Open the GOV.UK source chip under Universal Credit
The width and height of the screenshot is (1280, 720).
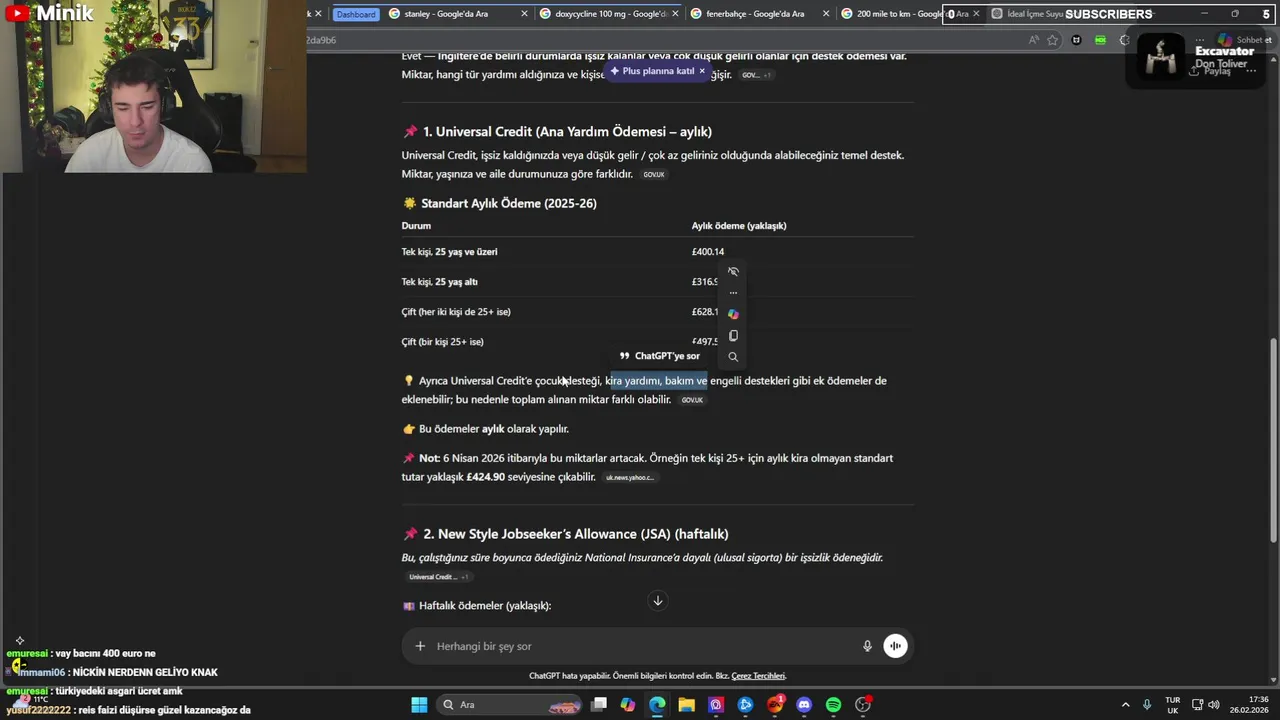654,174
